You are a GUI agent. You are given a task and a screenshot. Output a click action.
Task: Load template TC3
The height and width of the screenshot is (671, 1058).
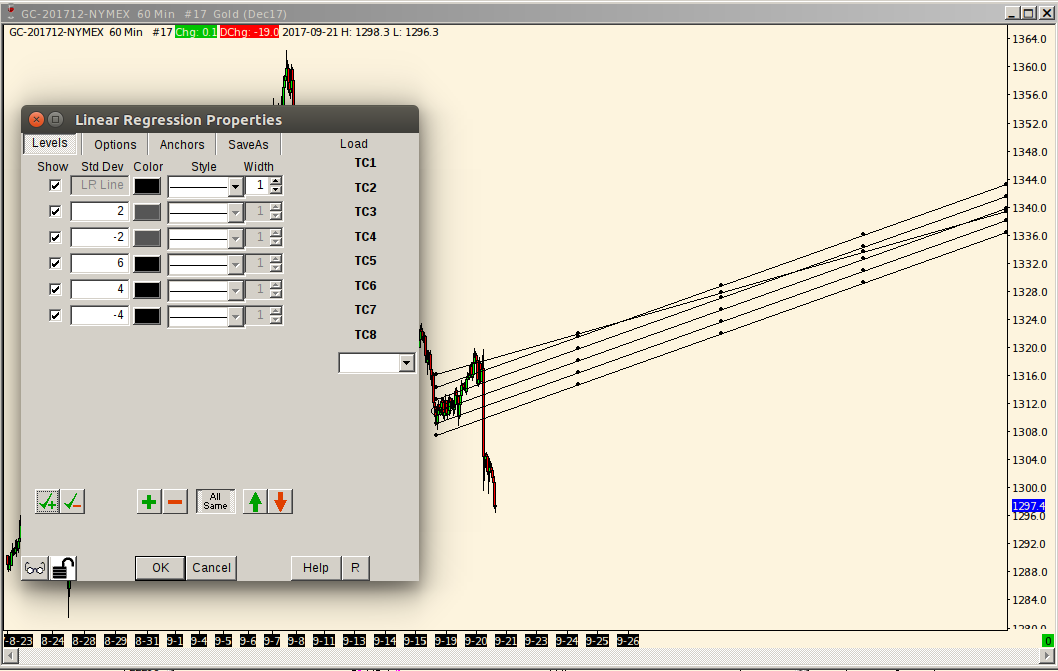click(365, 212)
